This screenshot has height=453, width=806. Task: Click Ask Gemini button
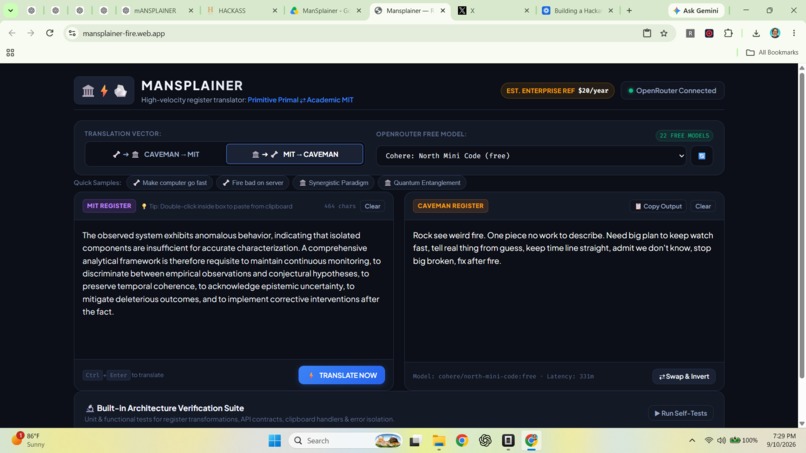[x=695, y=10]
